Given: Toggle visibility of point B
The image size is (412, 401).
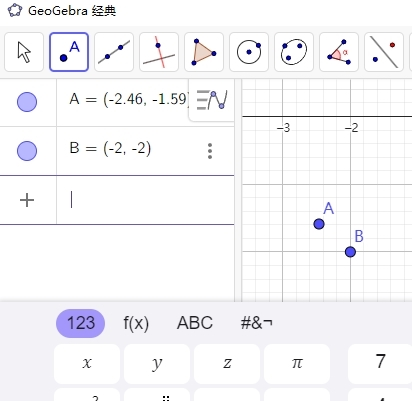Looking at the screenshot, I should (27, 151).
